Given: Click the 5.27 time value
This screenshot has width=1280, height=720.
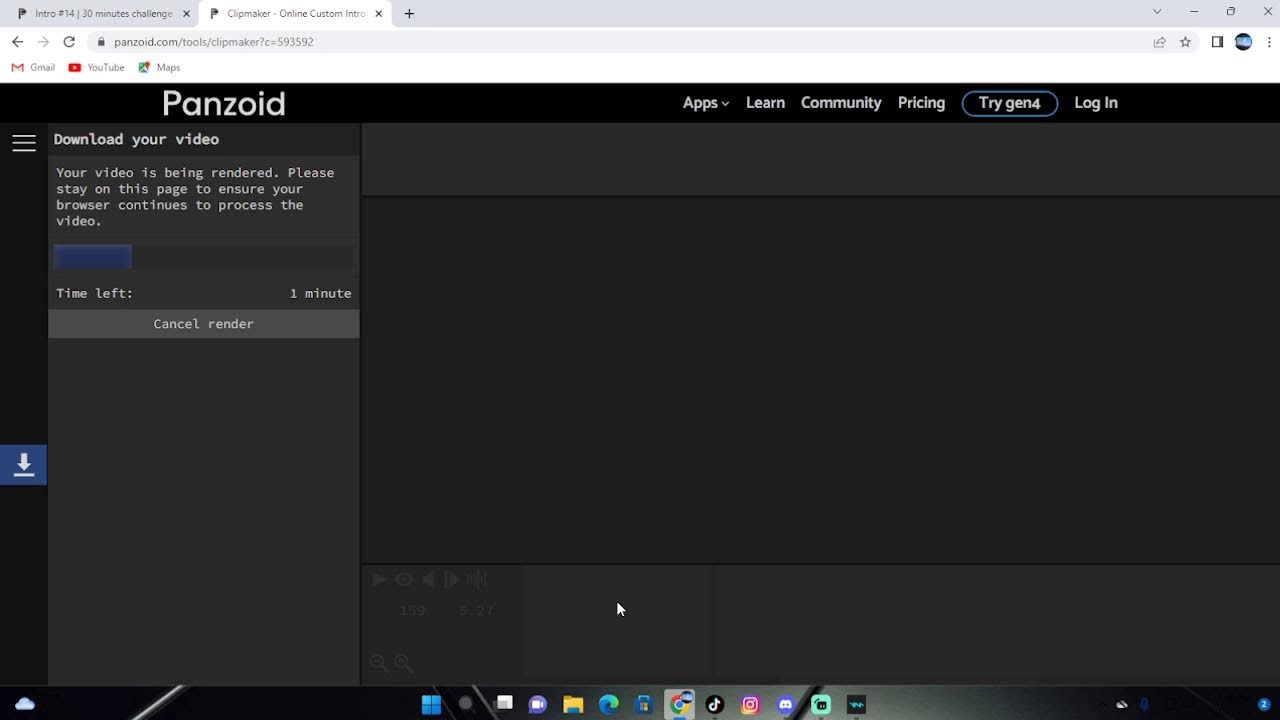Looking at the screenshot, I should tap(476, 611).
